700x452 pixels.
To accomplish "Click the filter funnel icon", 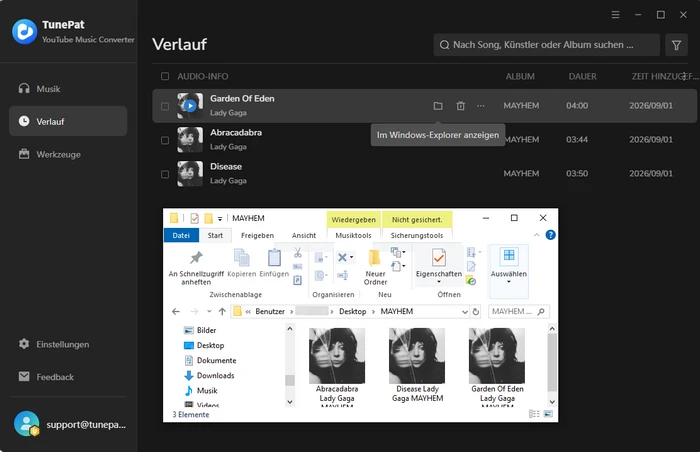I will 676,45.
